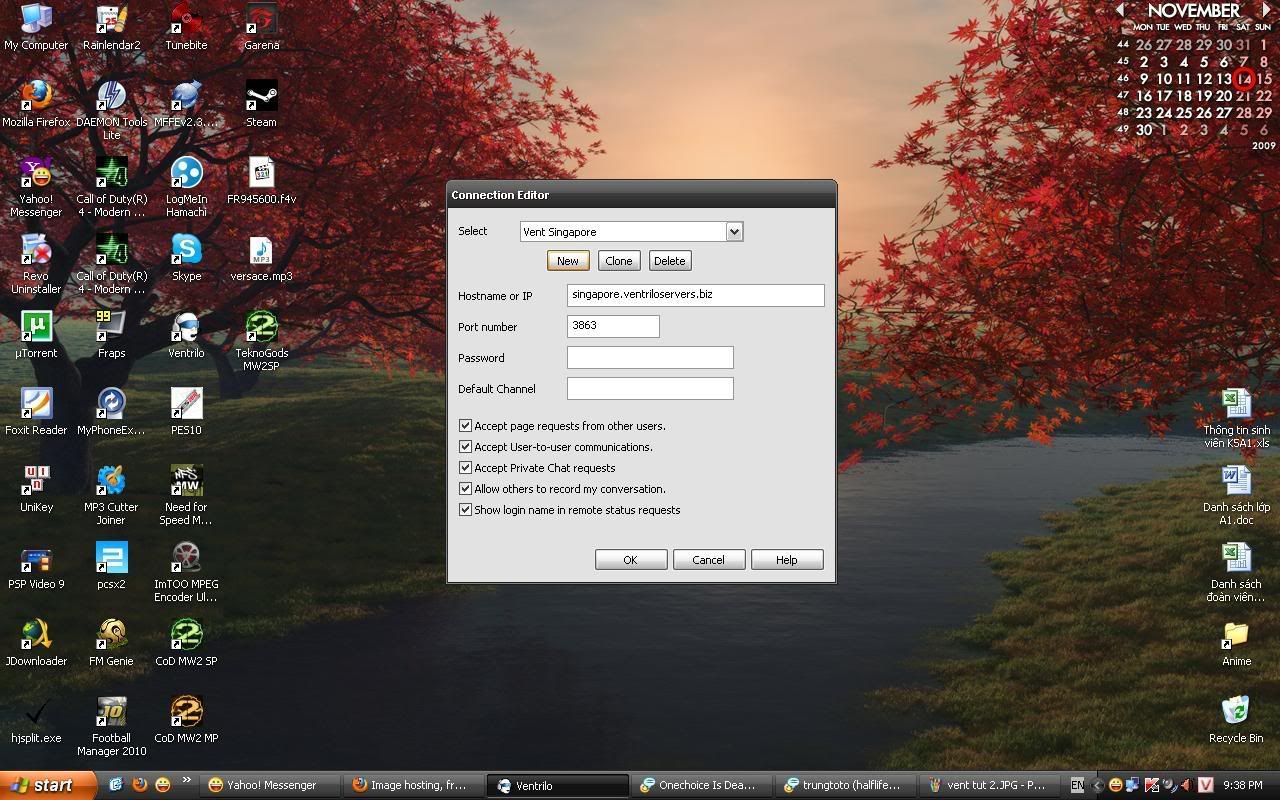The width and height of the screenshot is (1280, 800).
Task: Open Help from Connection Editor
Action: (x=787, y=560)
